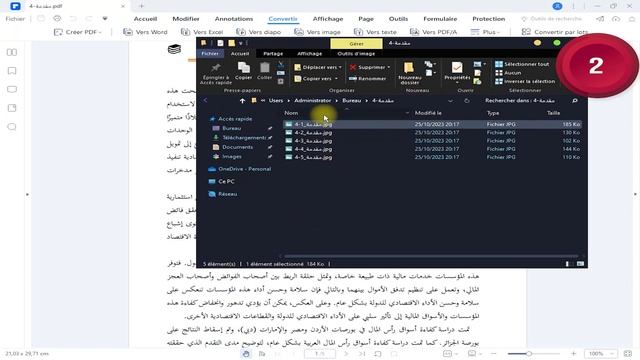Open the Protection tab in PDFelement
640x360 pixels.
coord(489,19)
